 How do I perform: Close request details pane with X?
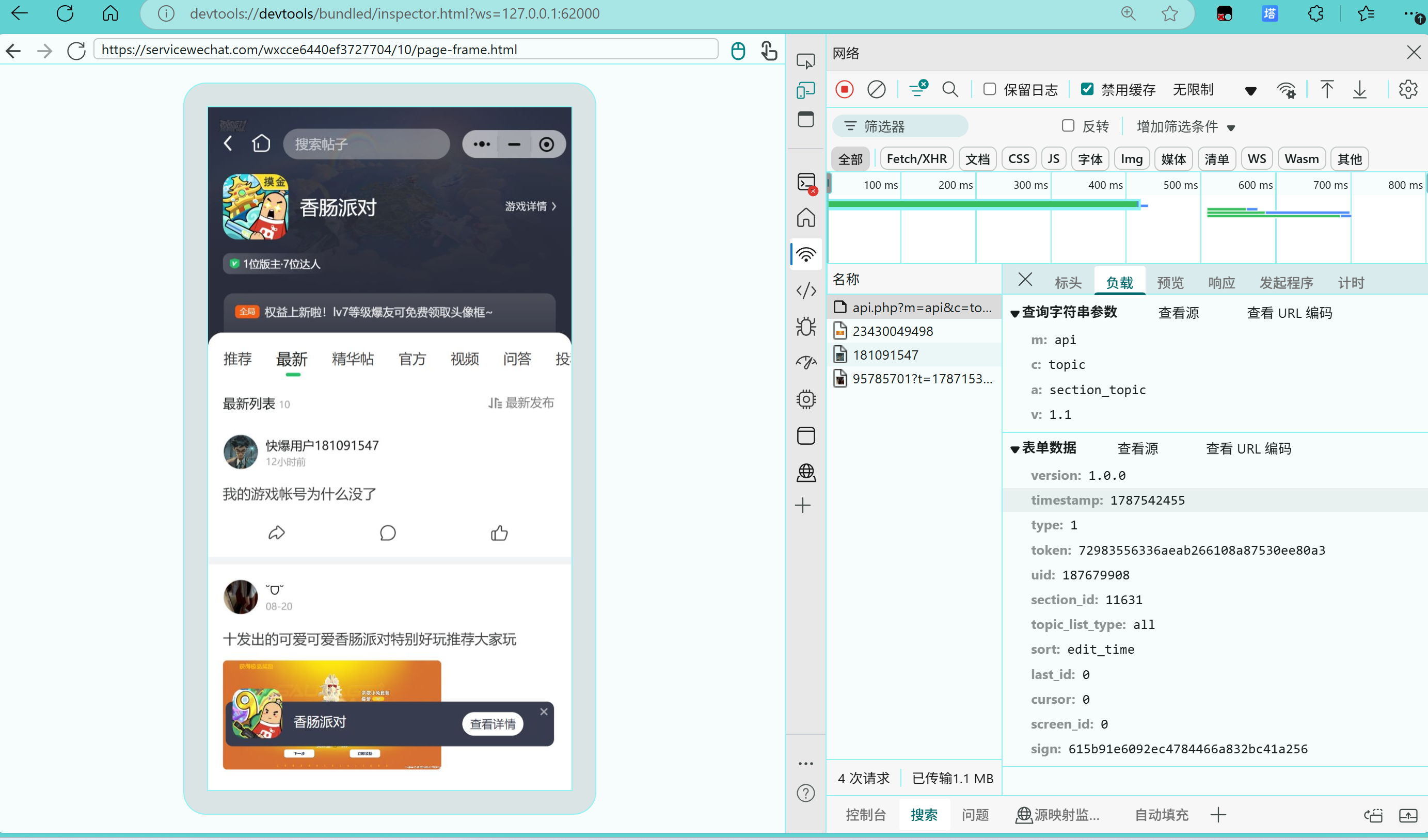[x=1024, y=279]
